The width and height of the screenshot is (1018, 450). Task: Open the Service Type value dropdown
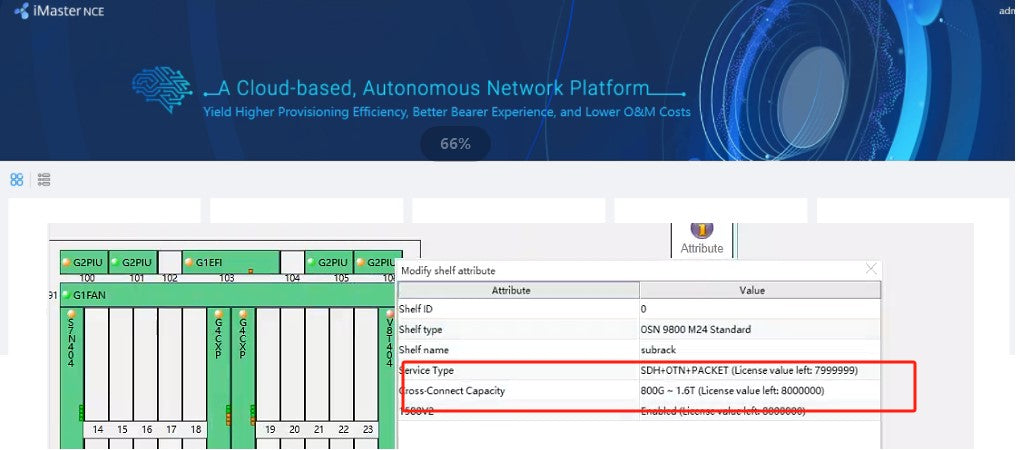tap(760, 371)
